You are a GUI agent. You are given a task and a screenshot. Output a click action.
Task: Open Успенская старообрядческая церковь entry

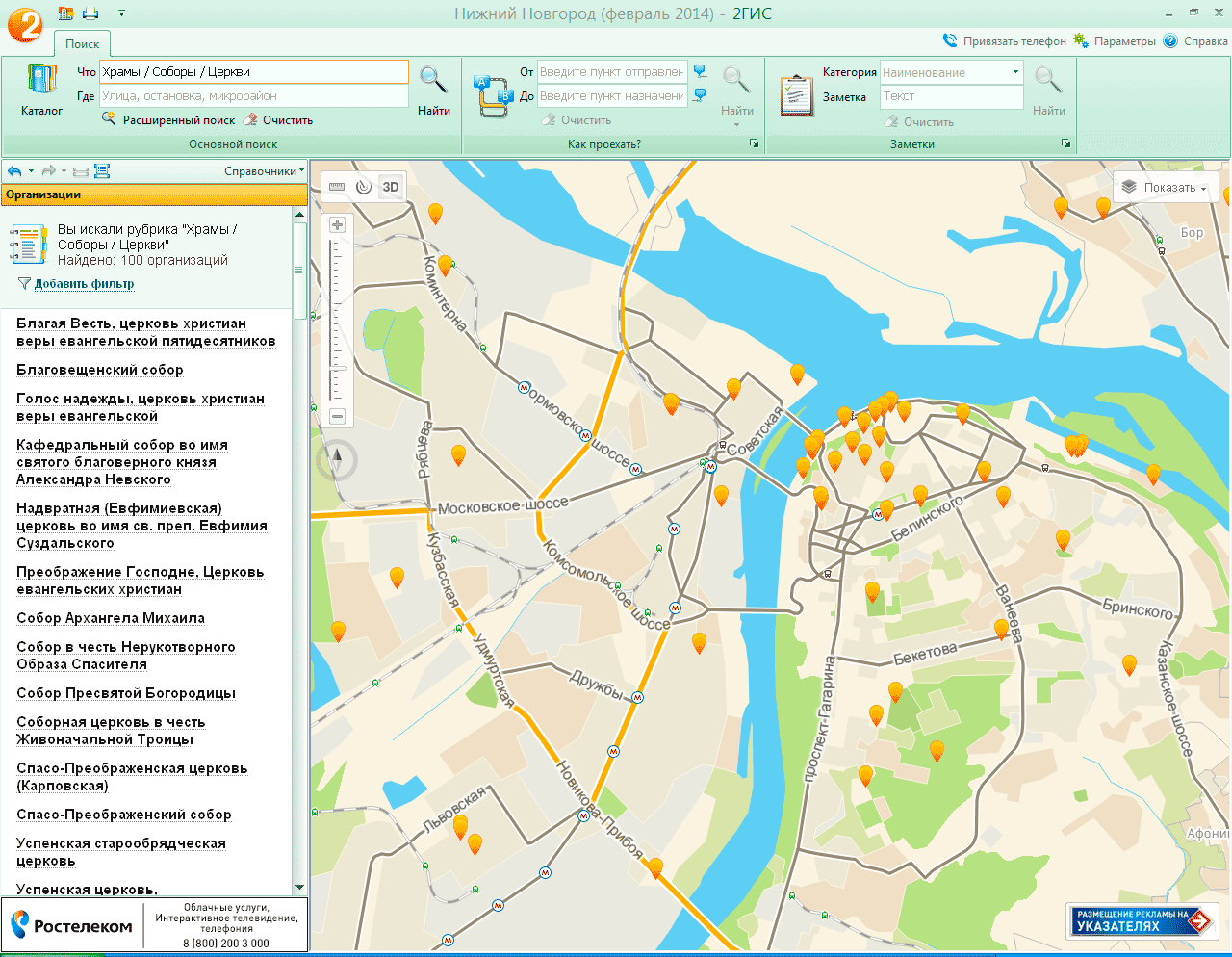click(121, 852)
